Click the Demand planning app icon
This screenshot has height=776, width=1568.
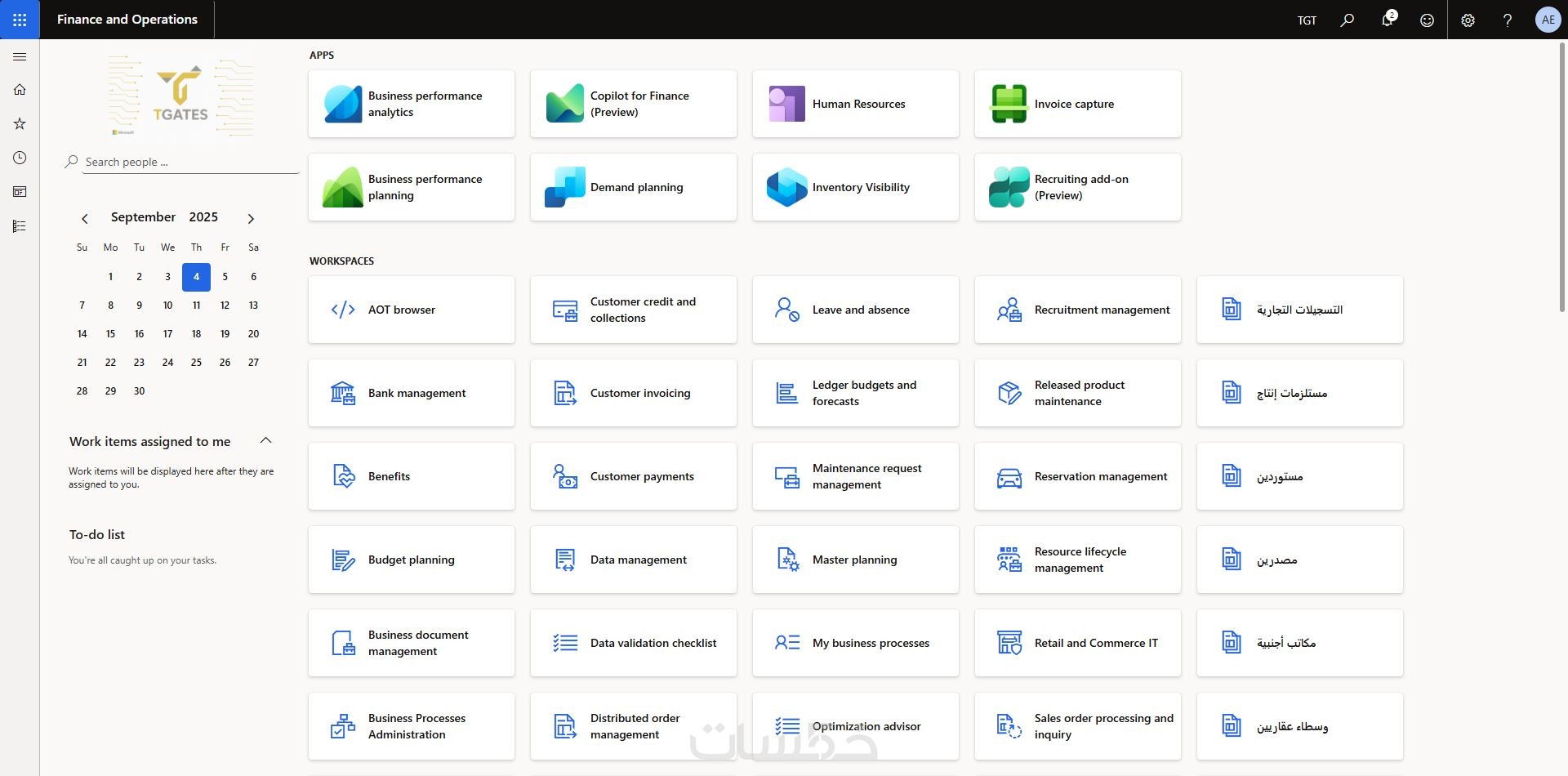pyautogui.click(x=565, y=187)
